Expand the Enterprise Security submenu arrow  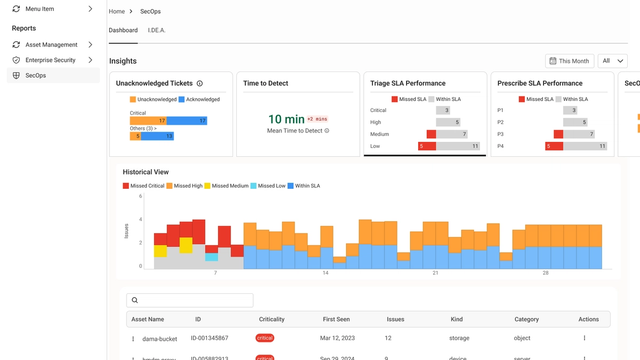[x=90, y=60]
